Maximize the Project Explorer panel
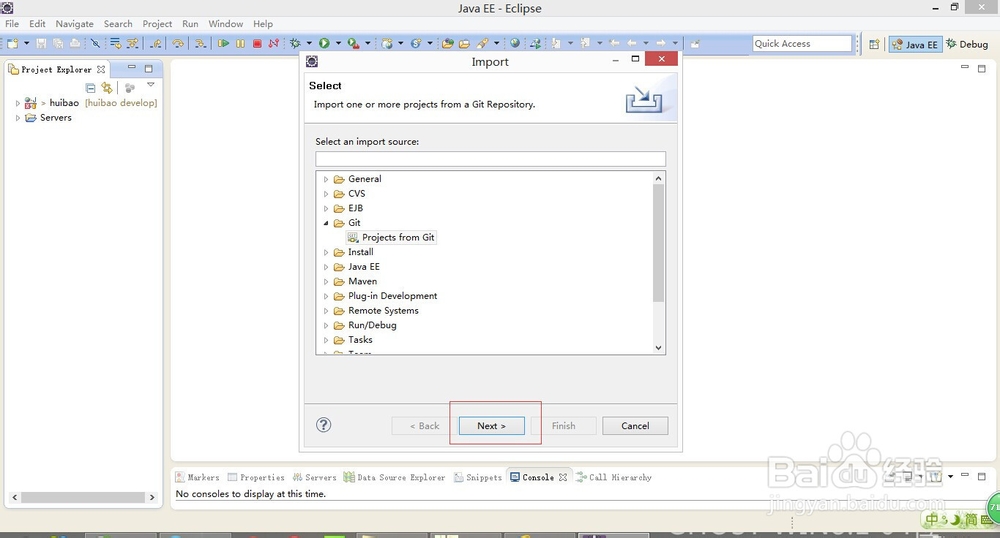Screen dimensions: 1000x538 point(149,68)
